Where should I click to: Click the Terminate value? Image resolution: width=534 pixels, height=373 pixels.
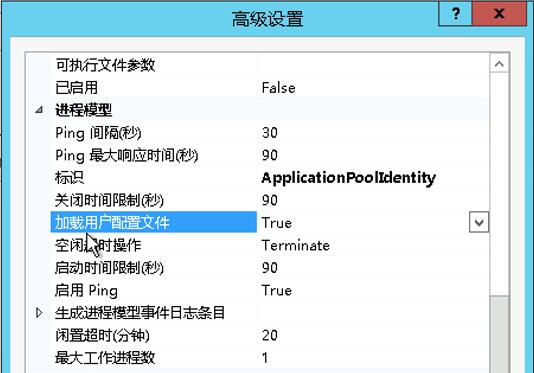click(x=295, y=245)
